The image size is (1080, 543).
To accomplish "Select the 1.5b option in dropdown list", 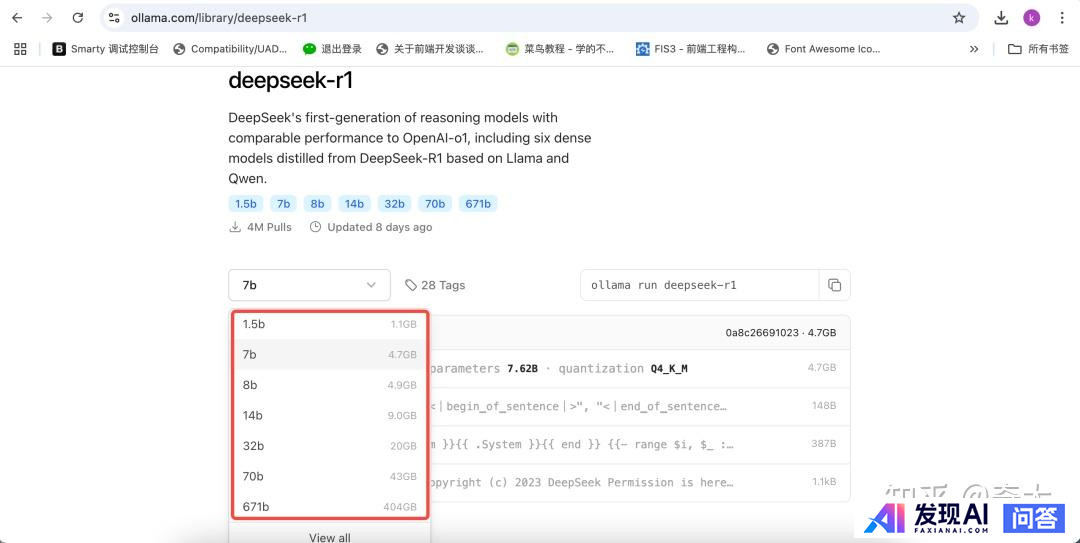I will [x=329, y=325].
